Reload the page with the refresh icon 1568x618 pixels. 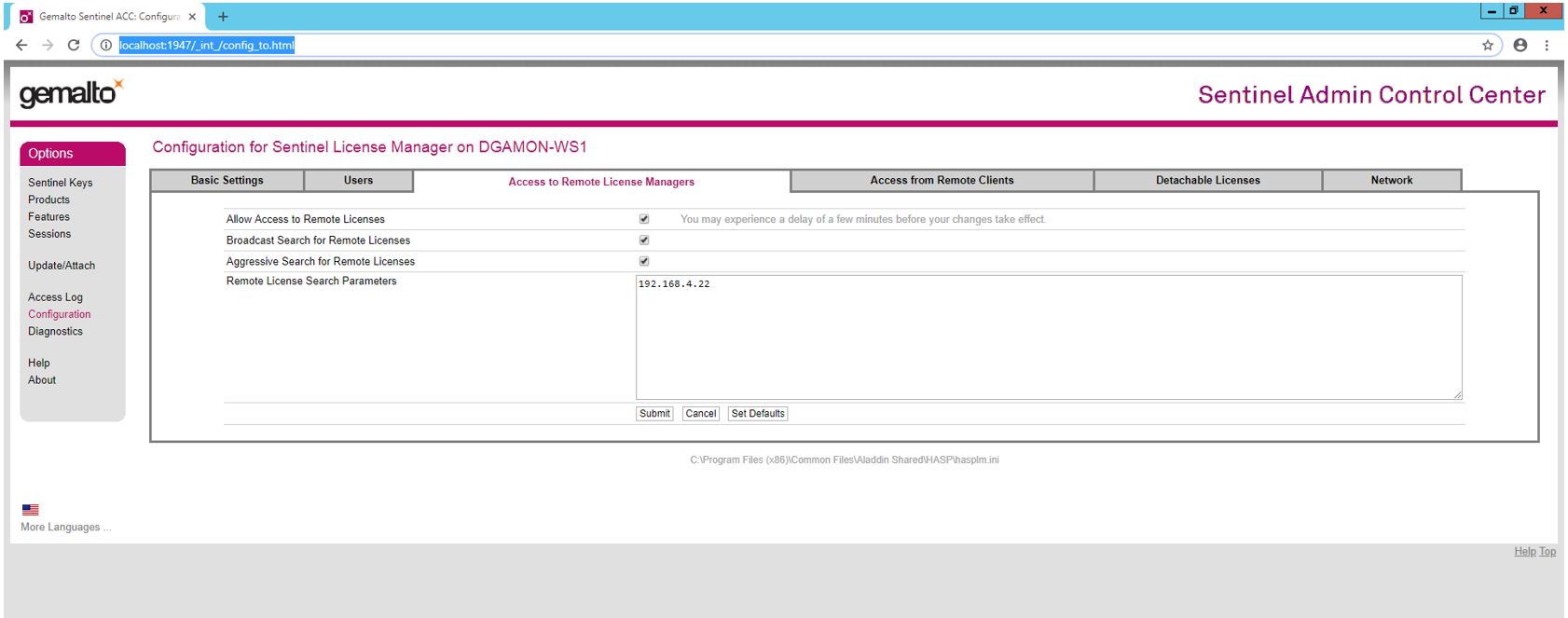[74, 45]
